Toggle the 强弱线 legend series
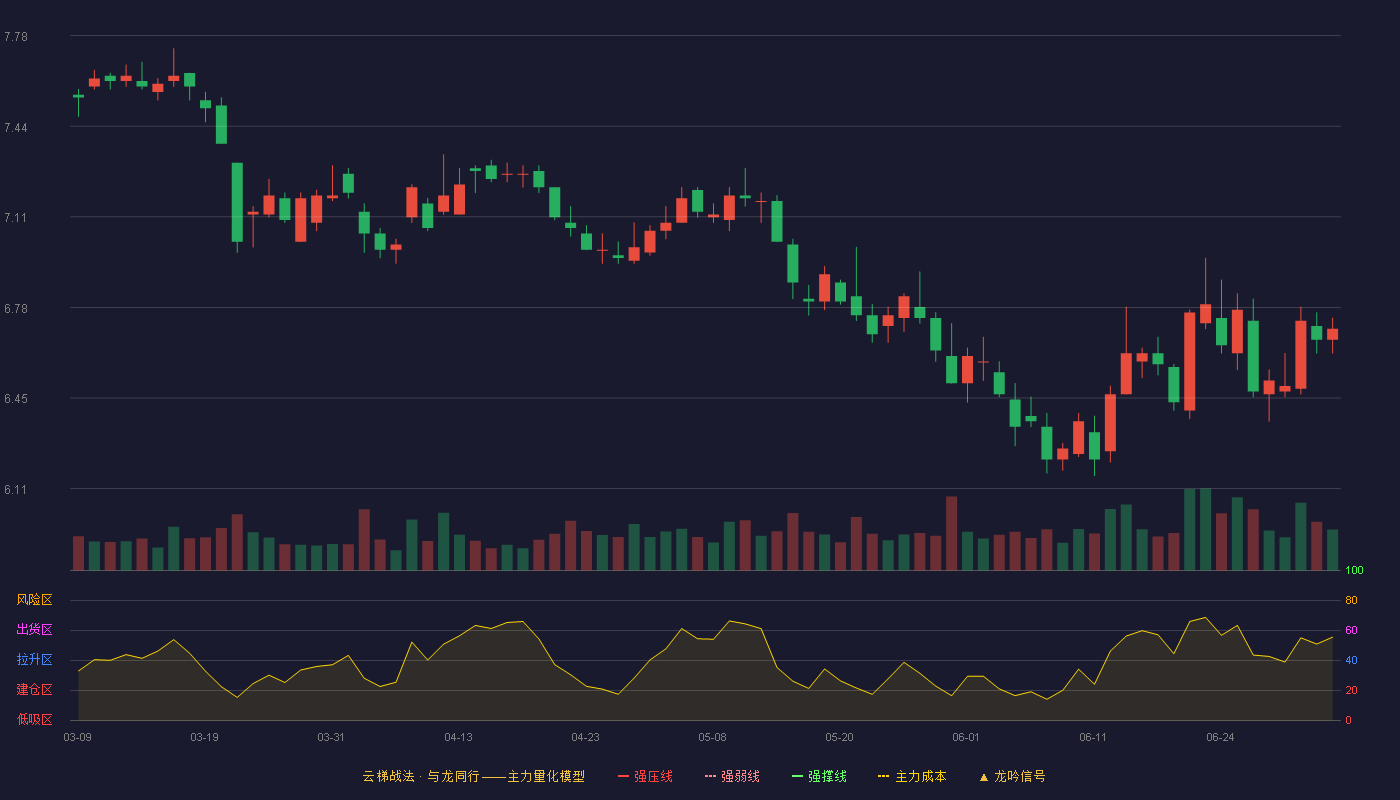 (732, 776)
